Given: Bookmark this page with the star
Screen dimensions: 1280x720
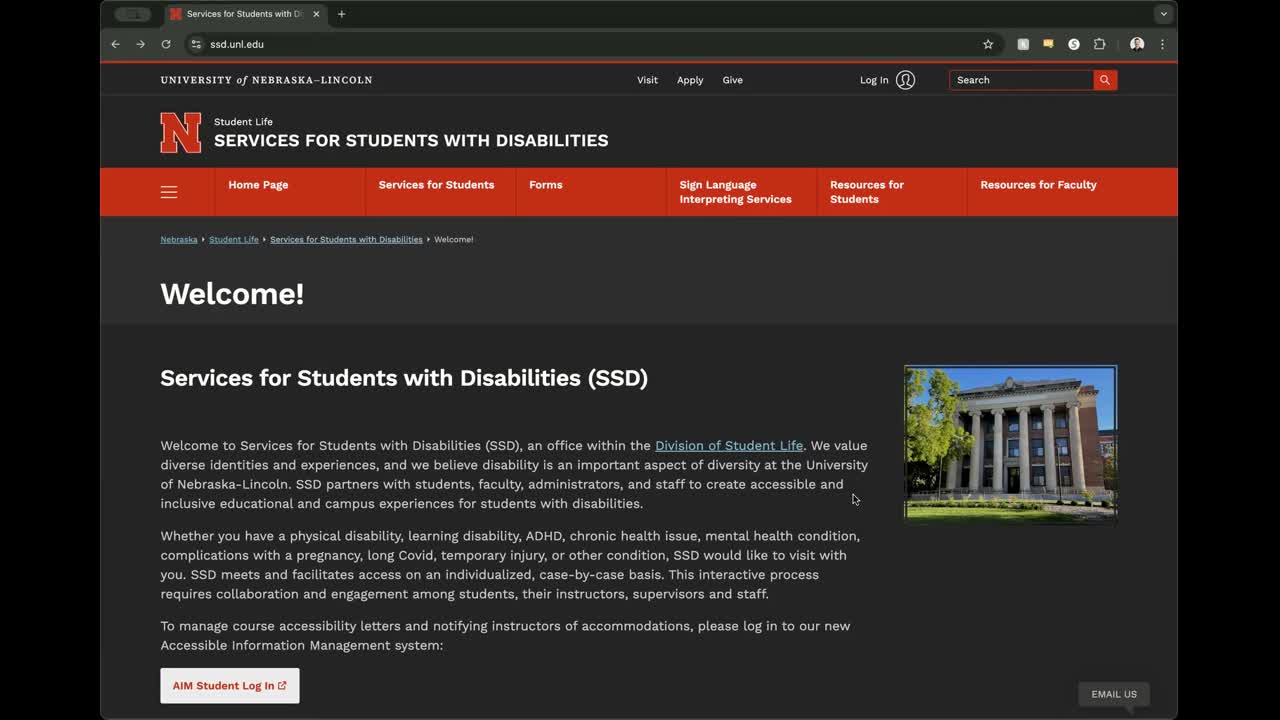Looking at the screenshot, I should [x=988, y=44].
